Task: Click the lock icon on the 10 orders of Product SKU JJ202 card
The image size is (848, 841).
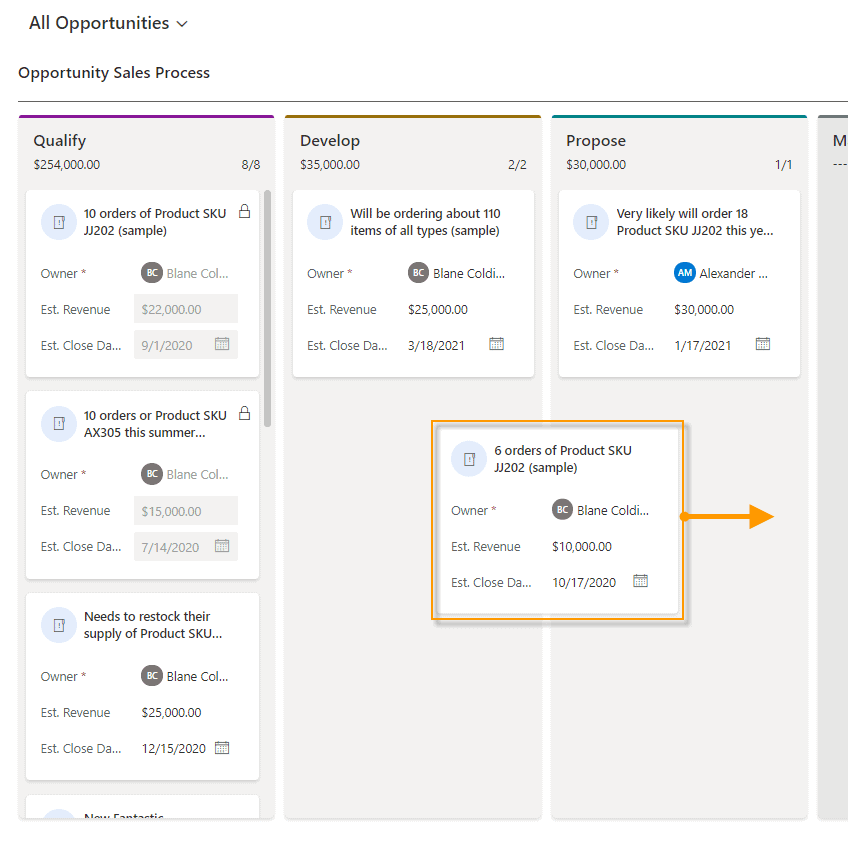Action: point(244,211)
